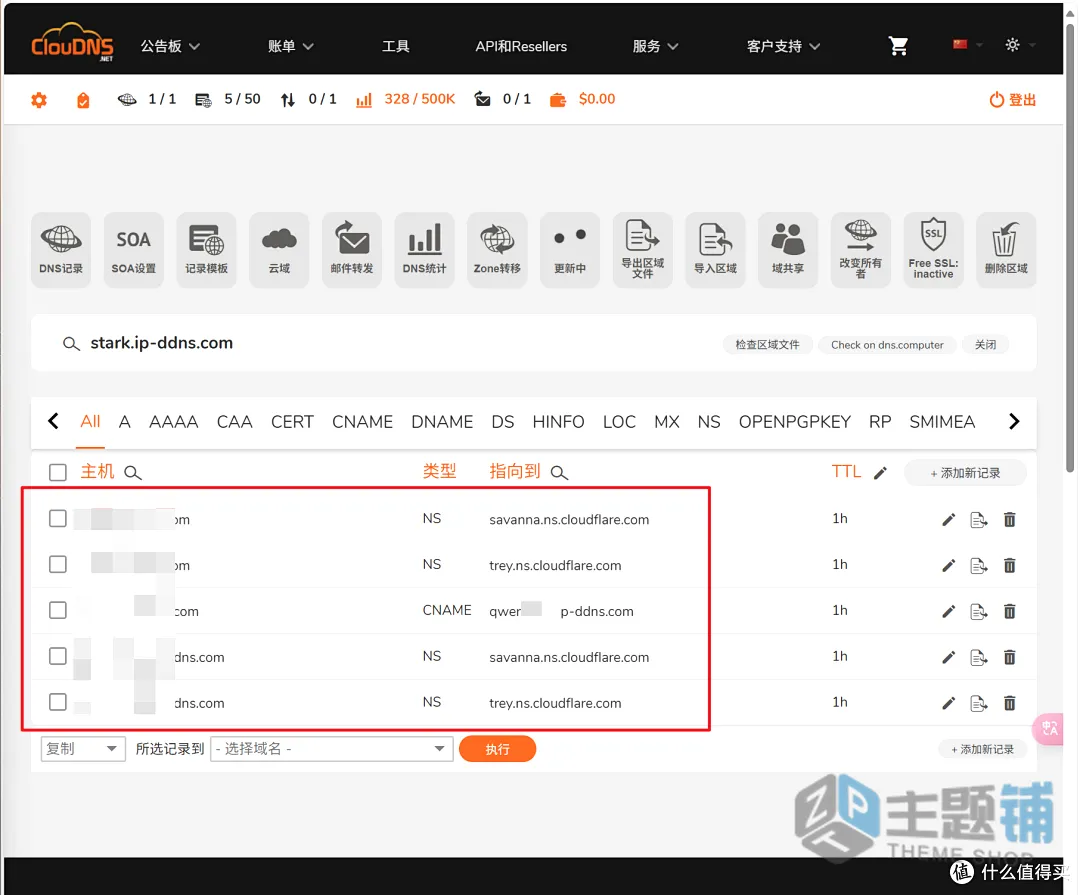Click the 关闭 close button
The image size is (1080, 895).
(985, 344)
